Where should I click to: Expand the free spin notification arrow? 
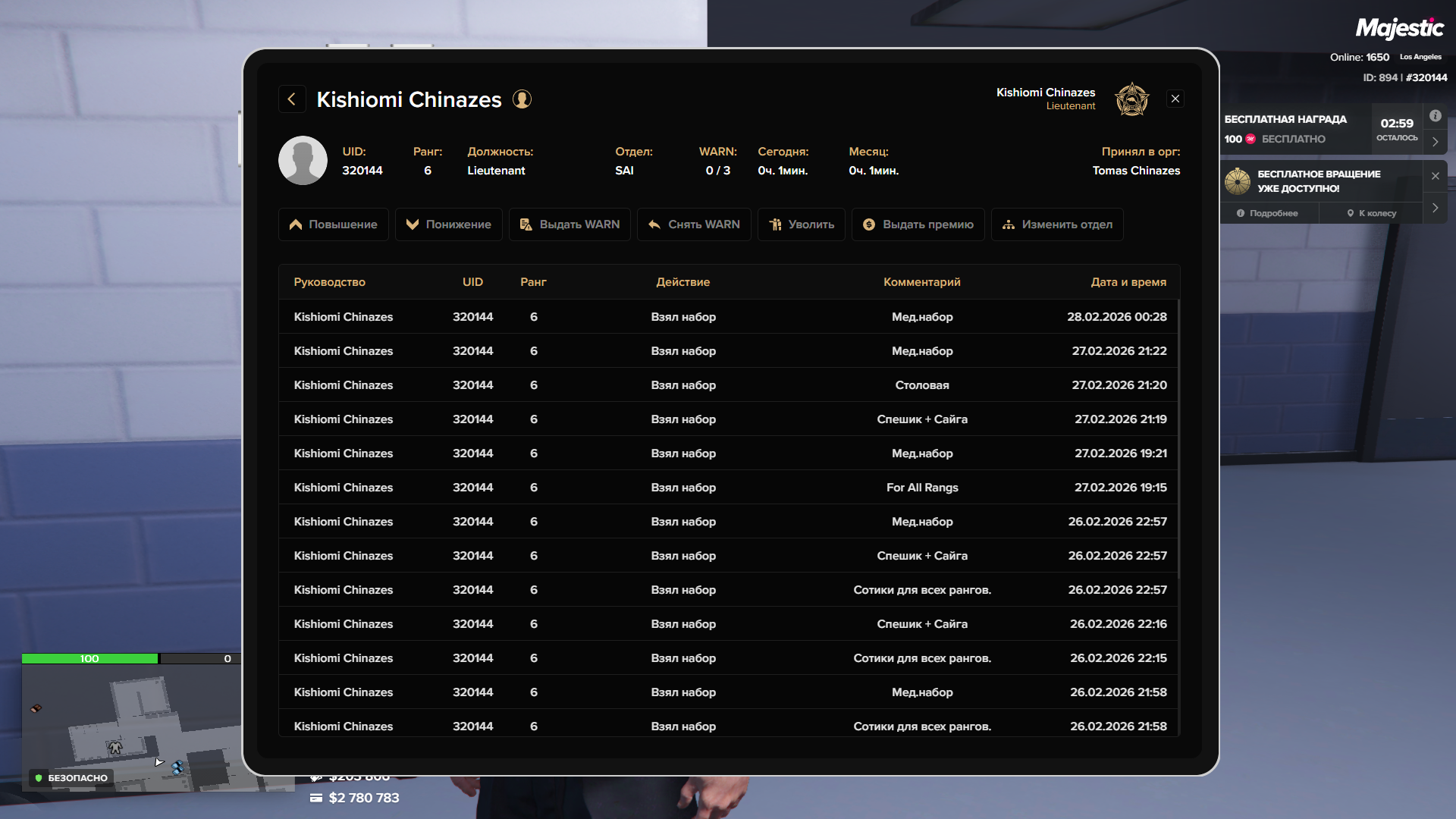pos(1435,208)
